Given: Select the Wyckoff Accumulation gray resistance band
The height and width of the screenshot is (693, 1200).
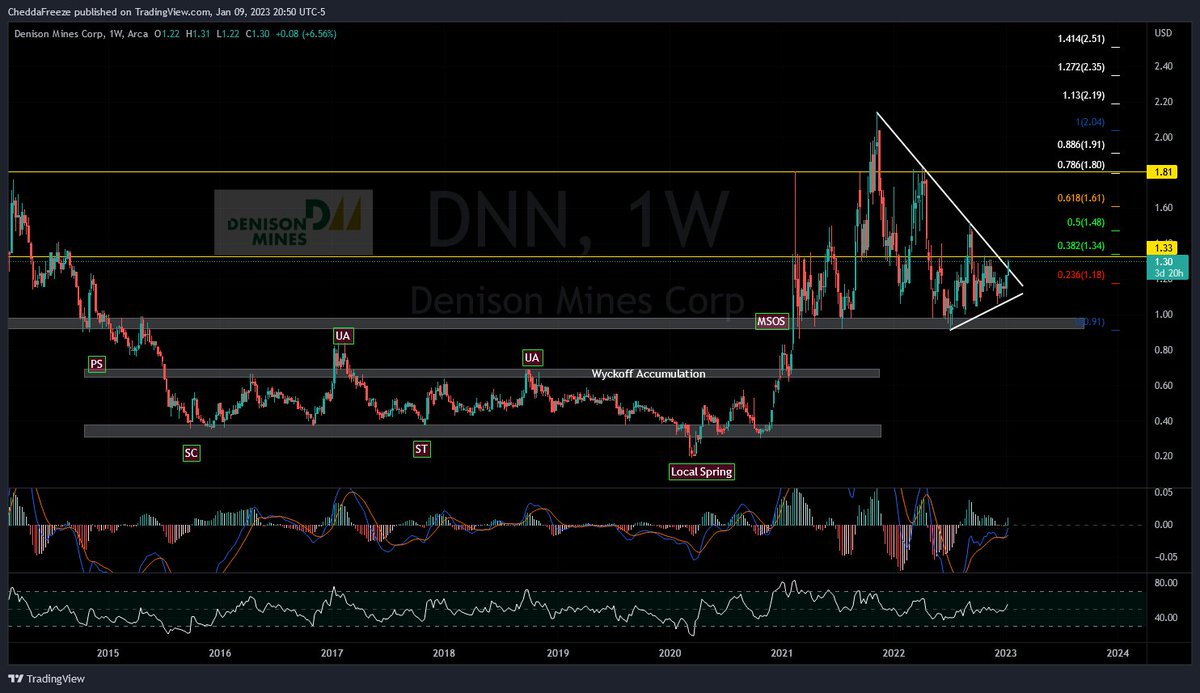Looking at the screenshot, I should [x=483, y=373].
